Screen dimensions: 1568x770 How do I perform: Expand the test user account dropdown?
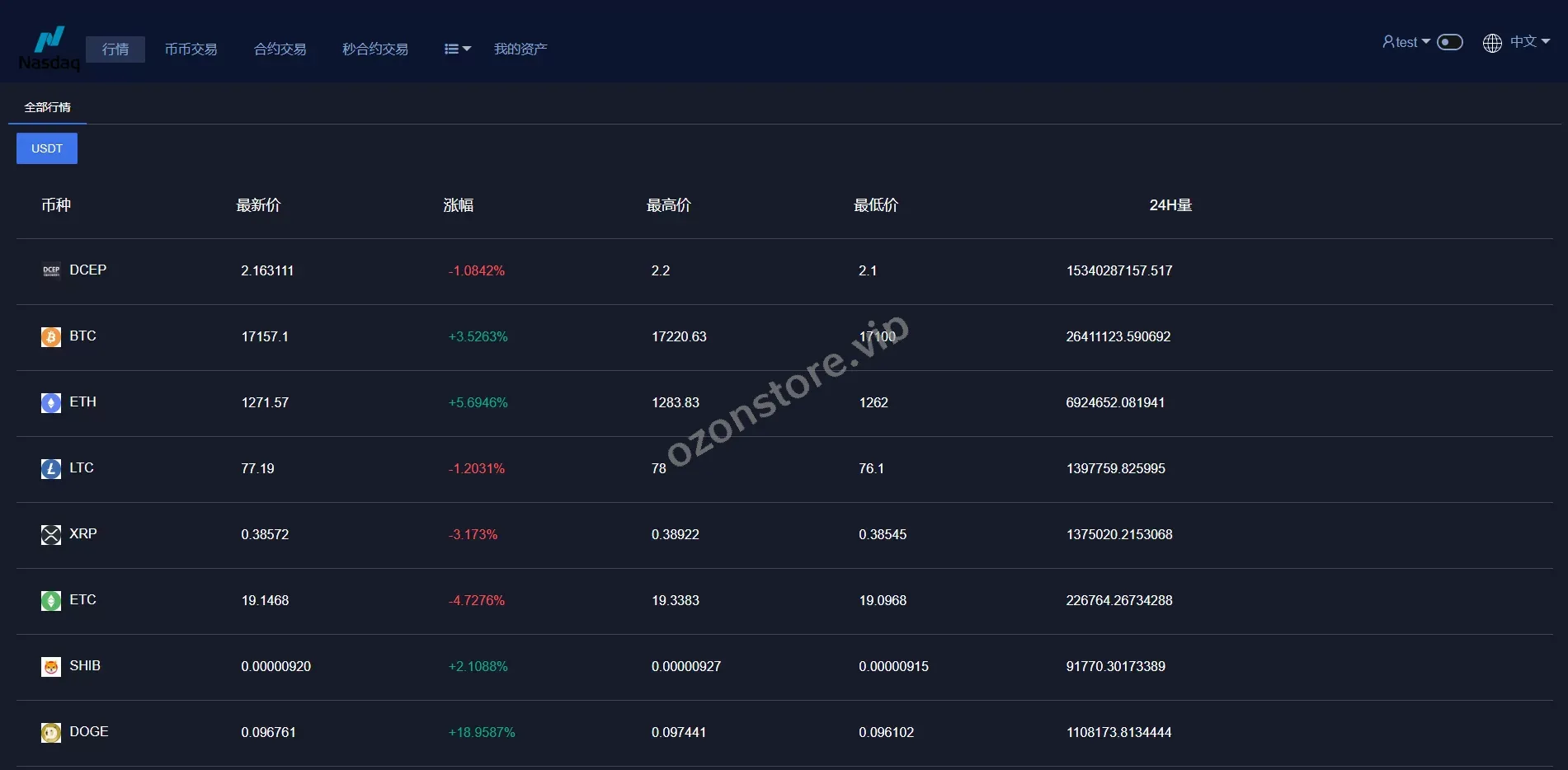click(1406, 42)
